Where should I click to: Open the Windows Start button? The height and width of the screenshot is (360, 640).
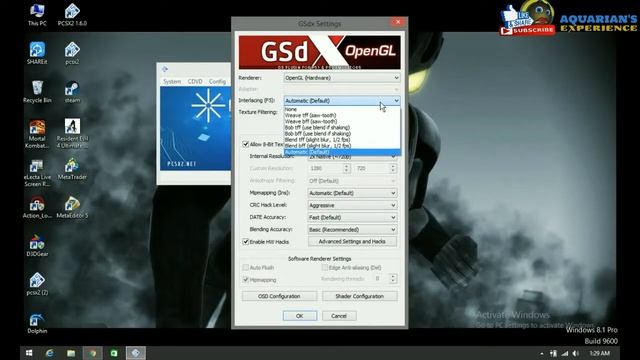pos(29,353)
